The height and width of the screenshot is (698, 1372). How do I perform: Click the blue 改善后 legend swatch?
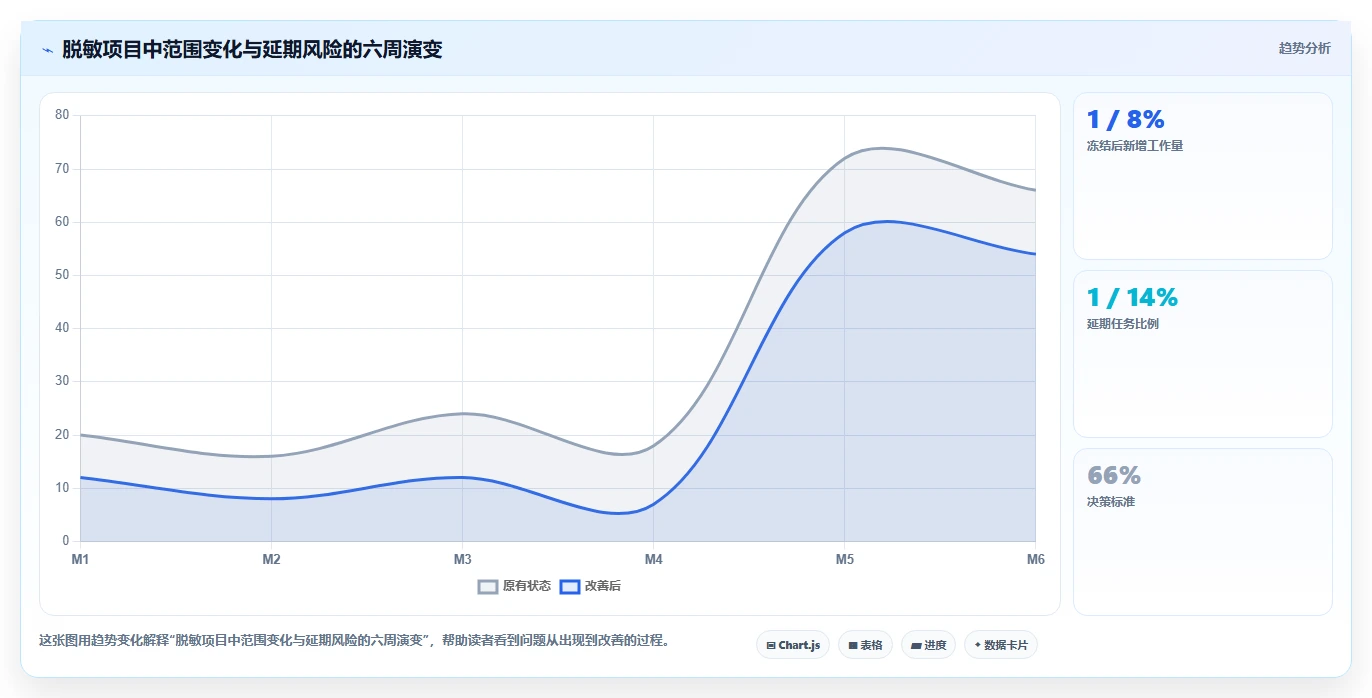570,587
